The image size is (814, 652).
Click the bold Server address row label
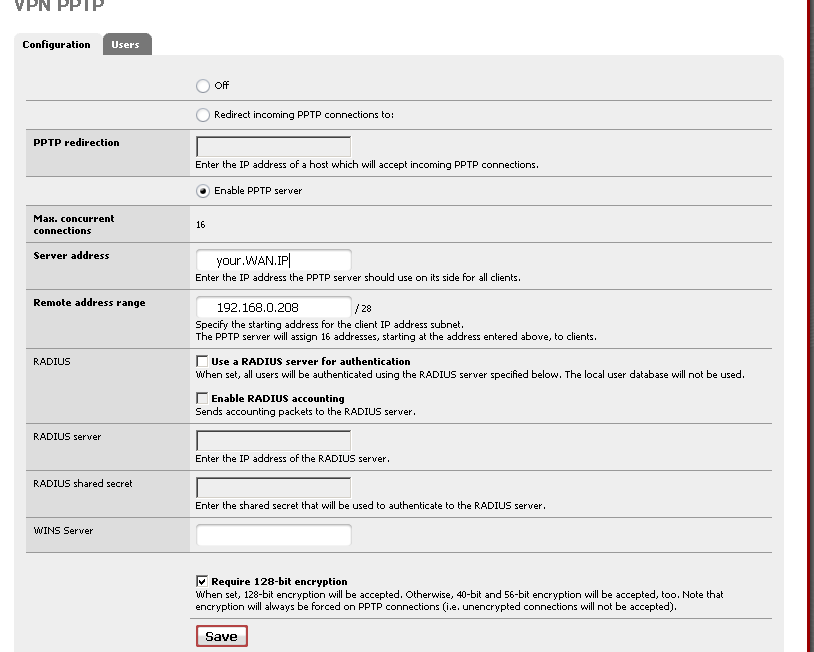pos(71,256)
